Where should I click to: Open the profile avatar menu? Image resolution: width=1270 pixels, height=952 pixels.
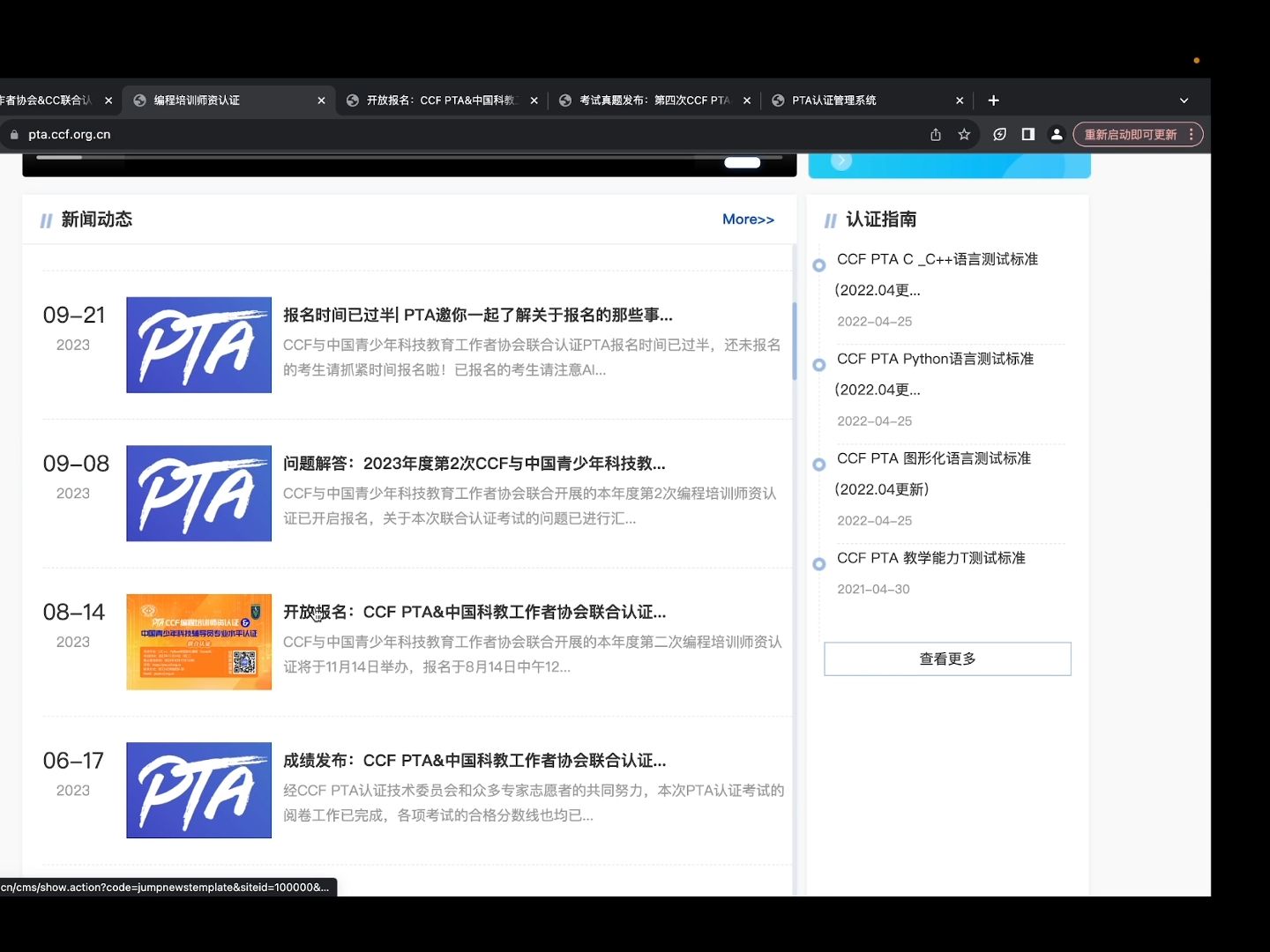1057,135
